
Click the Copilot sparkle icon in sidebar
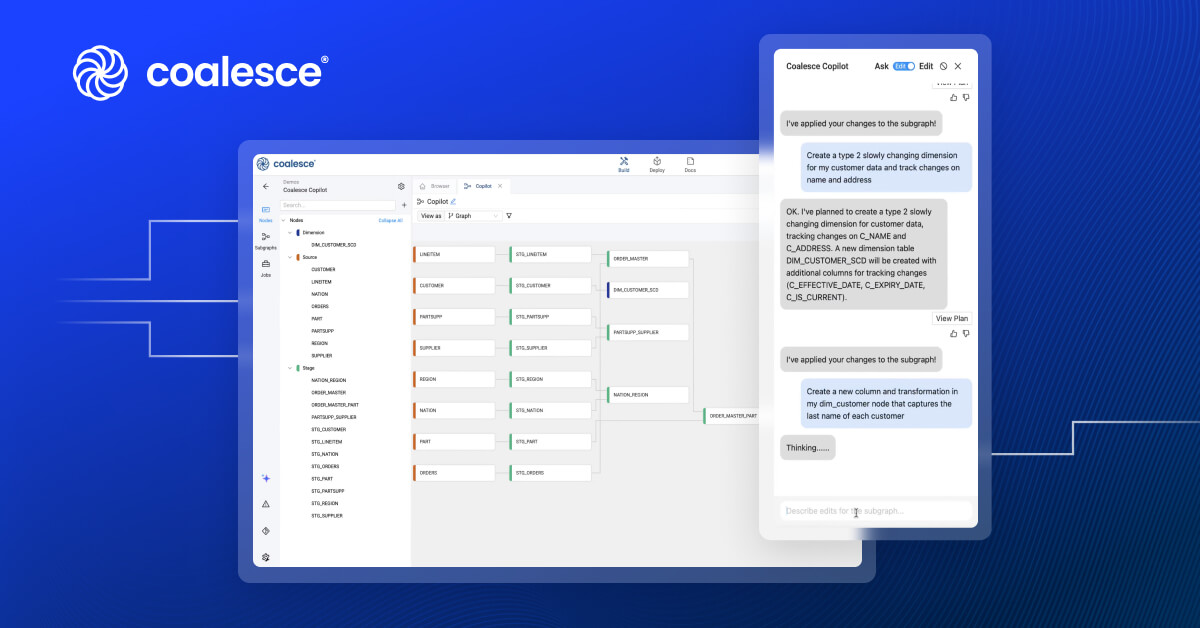[x=265, y=479]
